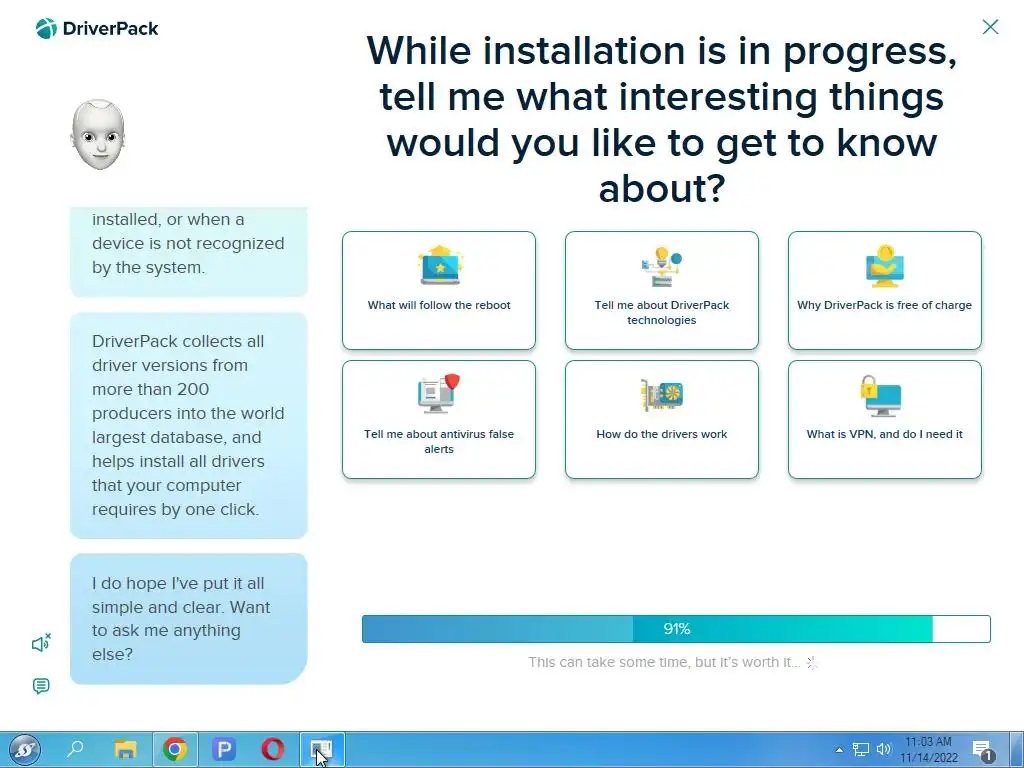Click the assistant avatar face
1024x768 pixels.
[x=98, y=135]
